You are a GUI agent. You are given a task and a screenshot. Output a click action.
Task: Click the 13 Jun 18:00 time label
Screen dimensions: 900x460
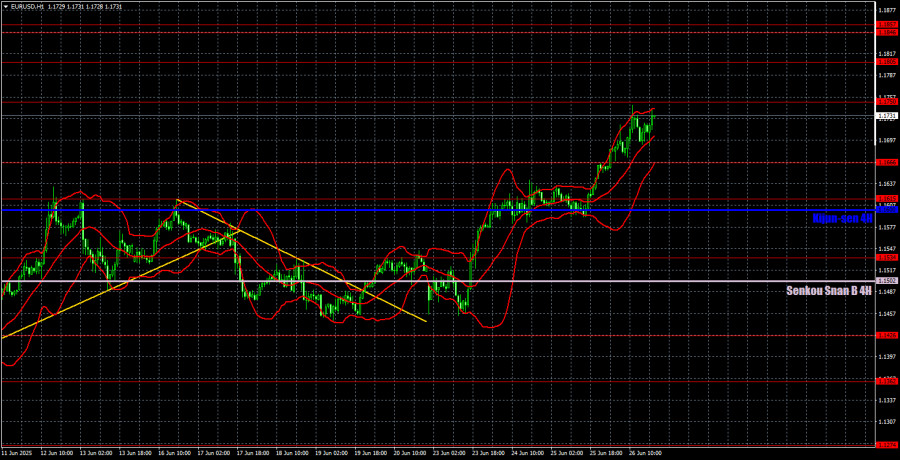tap(137, 453)
